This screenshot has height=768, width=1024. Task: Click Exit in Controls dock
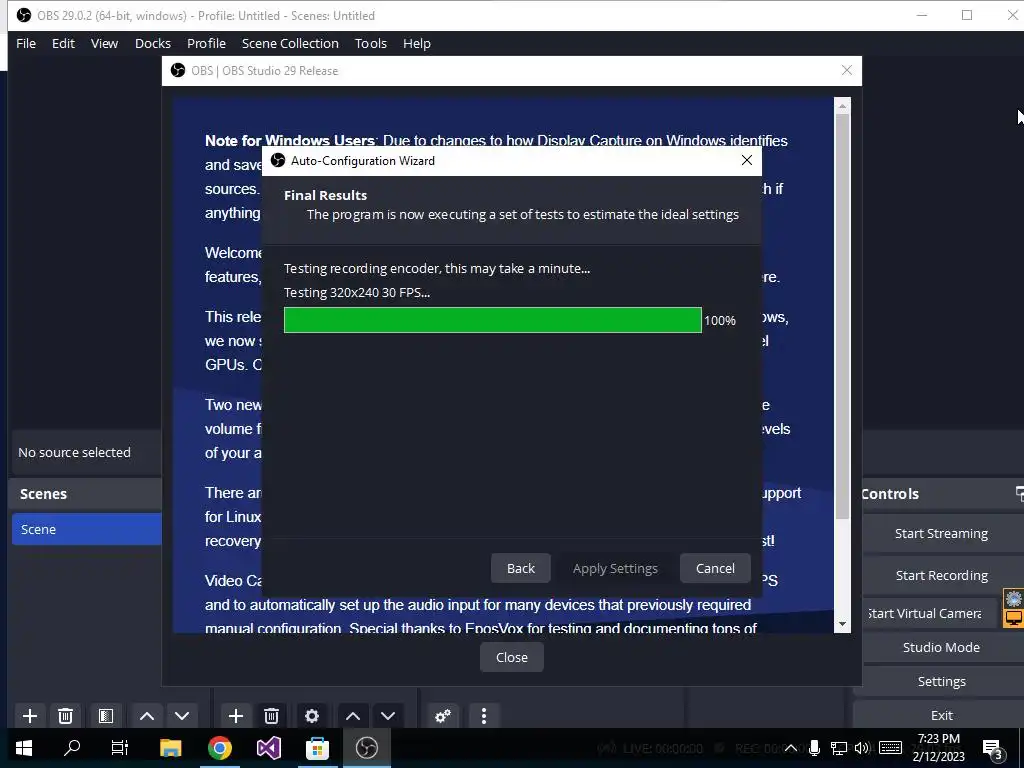941,715
